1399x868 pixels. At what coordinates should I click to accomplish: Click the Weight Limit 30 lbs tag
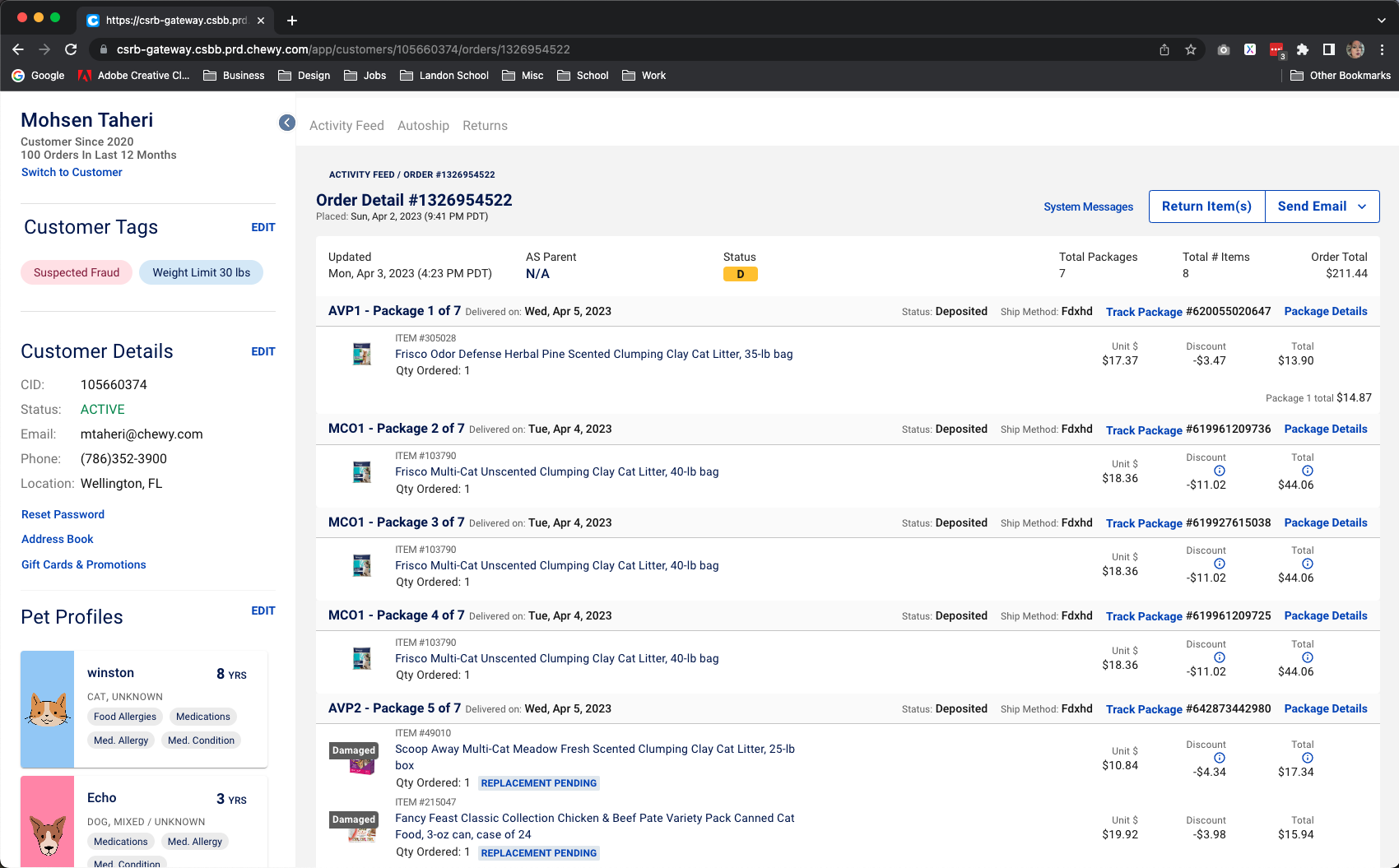tap(202, 272)
